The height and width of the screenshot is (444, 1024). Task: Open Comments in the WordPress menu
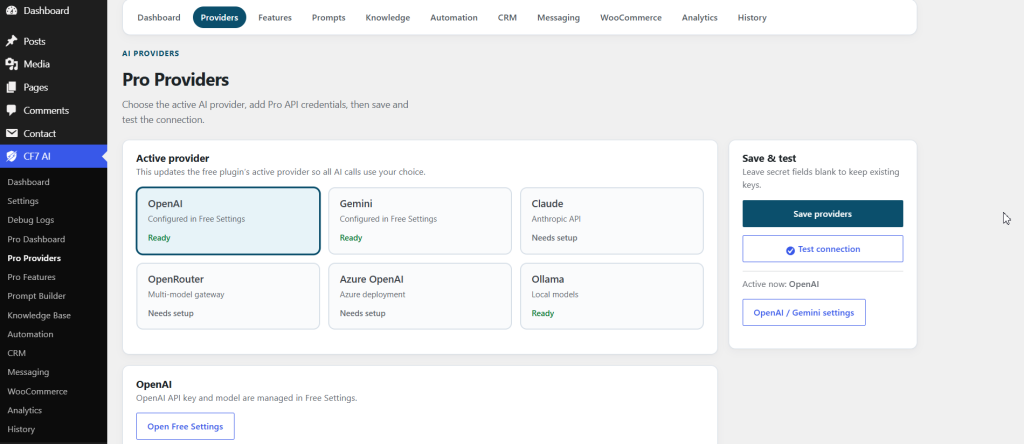point(54,110)
